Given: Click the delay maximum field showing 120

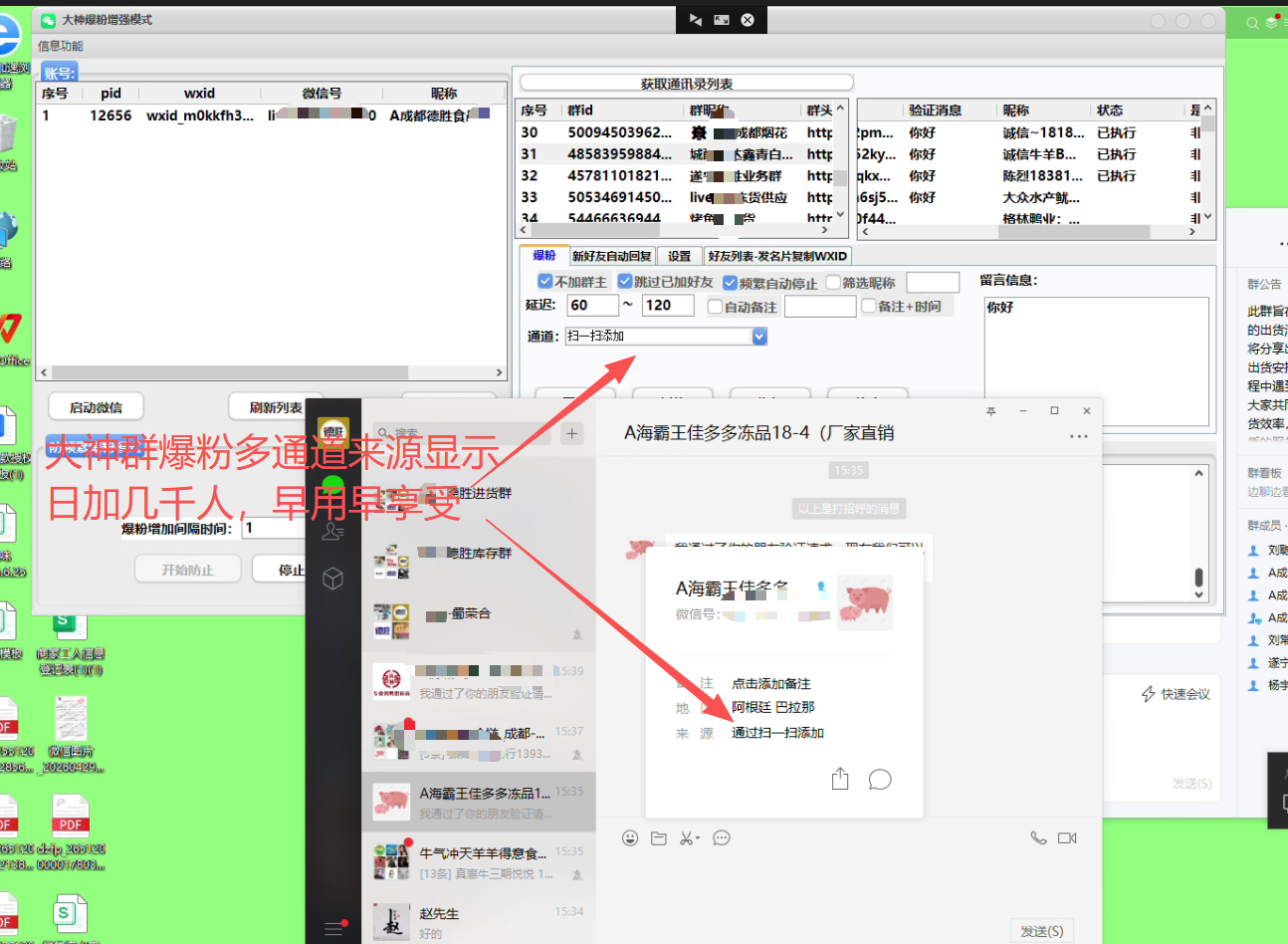Looking at the screenshot, I should (x=668, y=306).
